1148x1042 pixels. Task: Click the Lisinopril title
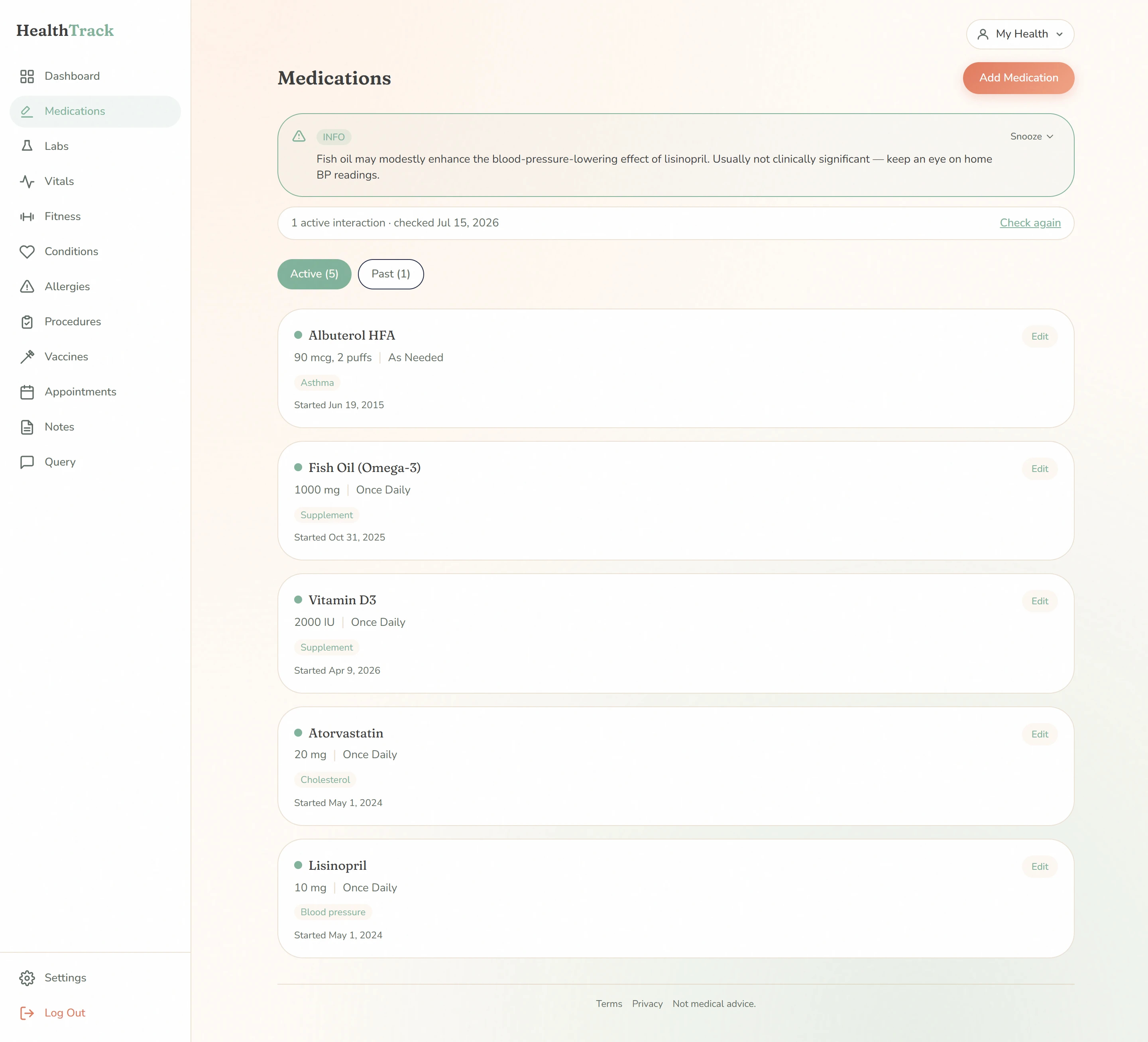pos(337,865)
